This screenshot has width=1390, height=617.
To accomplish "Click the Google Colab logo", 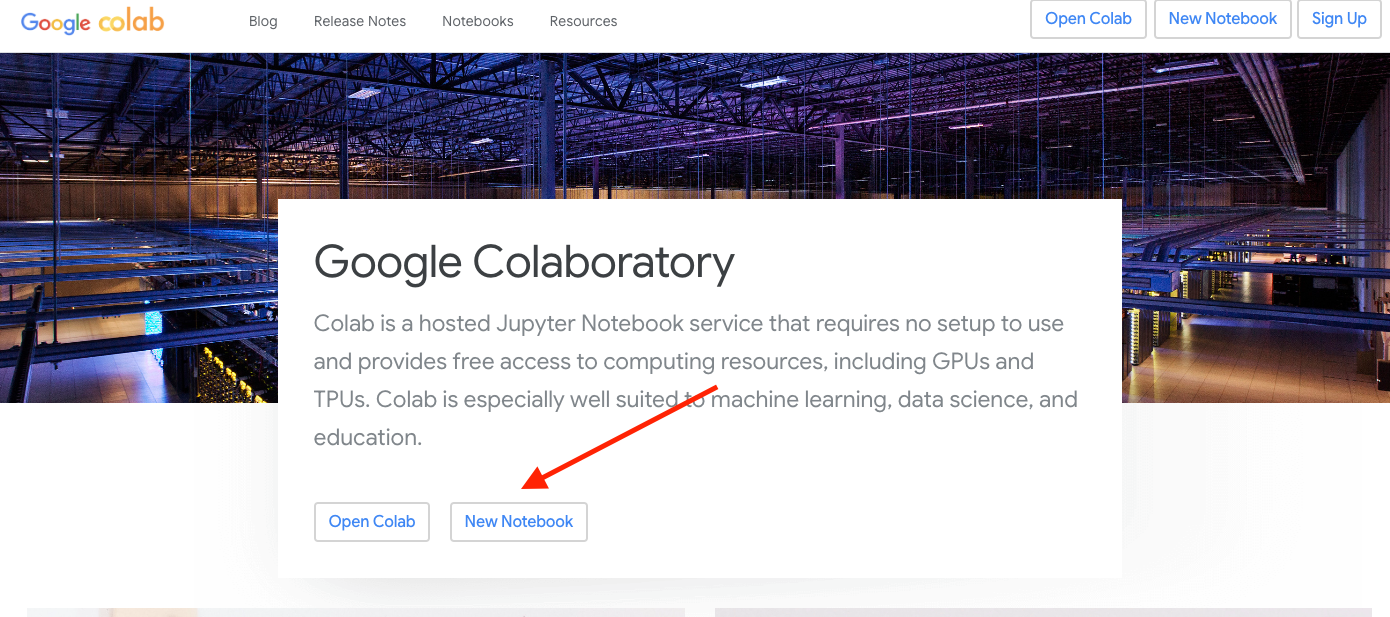I will [x=92, y=21].
